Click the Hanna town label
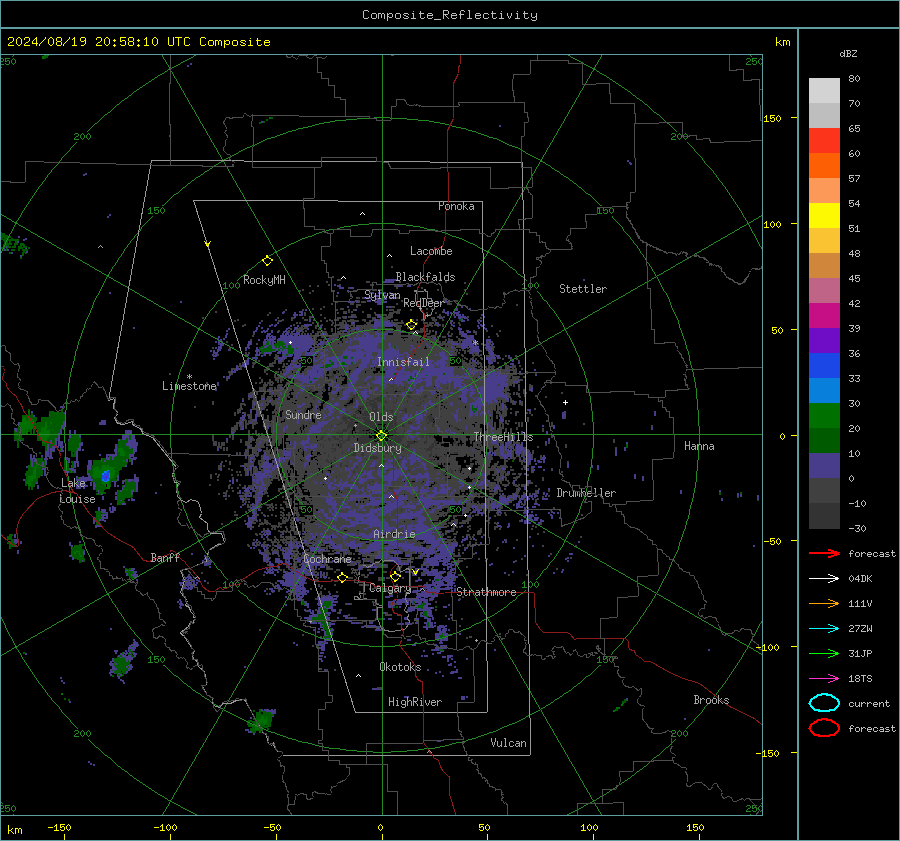 (699, 446)
